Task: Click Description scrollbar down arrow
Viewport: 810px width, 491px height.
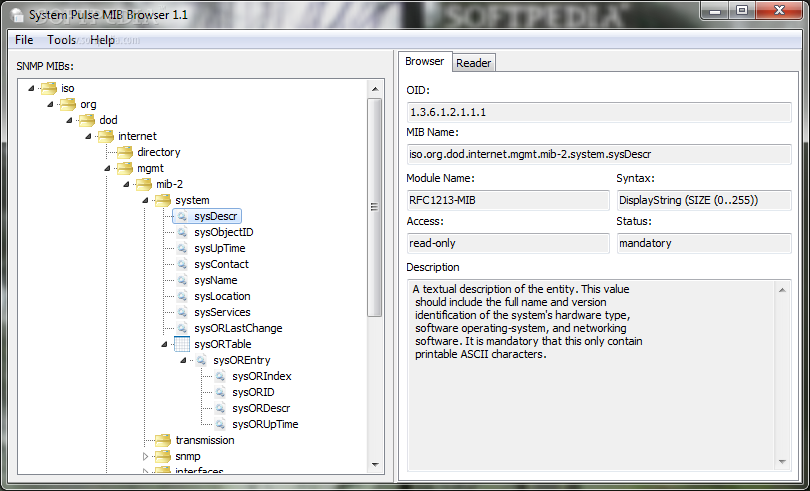Action: point(782,462)
